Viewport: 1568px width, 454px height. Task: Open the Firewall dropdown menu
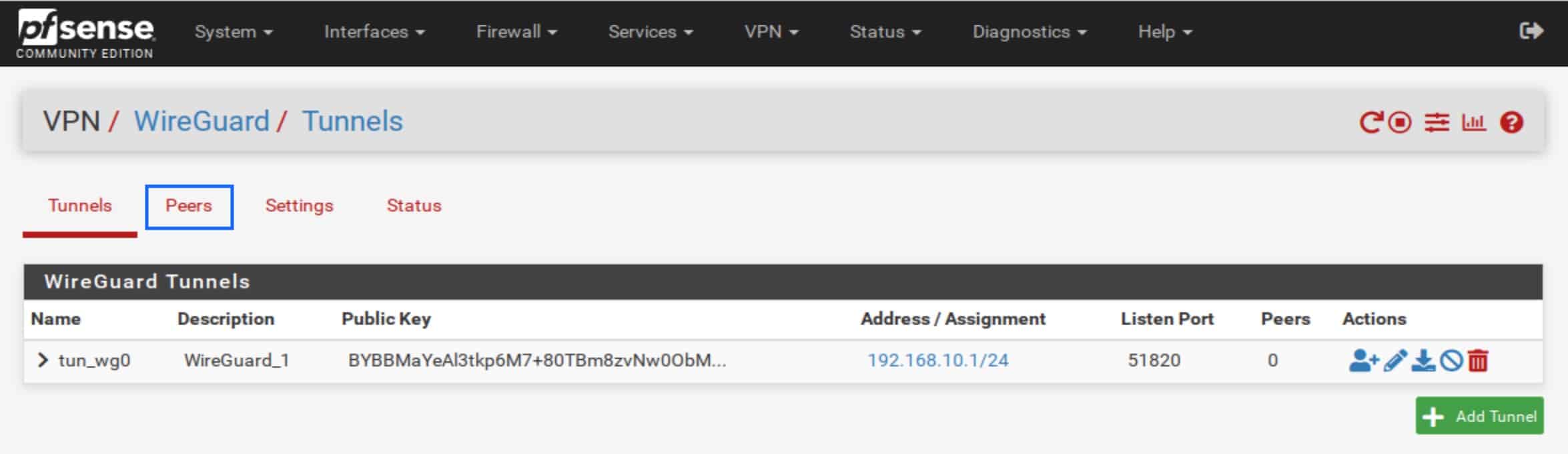click(516, 31)
